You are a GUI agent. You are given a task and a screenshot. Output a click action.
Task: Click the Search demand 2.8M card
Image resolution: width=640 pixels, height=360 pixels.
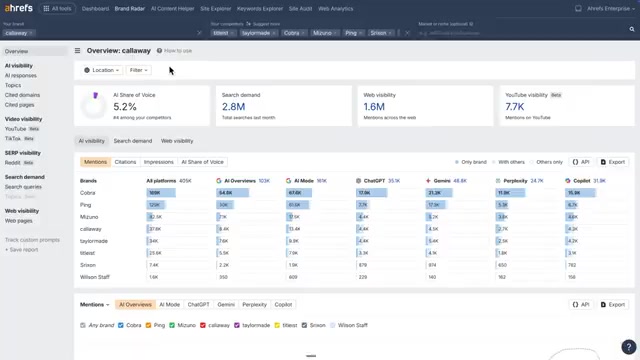pyautogui.click(x=284, y=106)
